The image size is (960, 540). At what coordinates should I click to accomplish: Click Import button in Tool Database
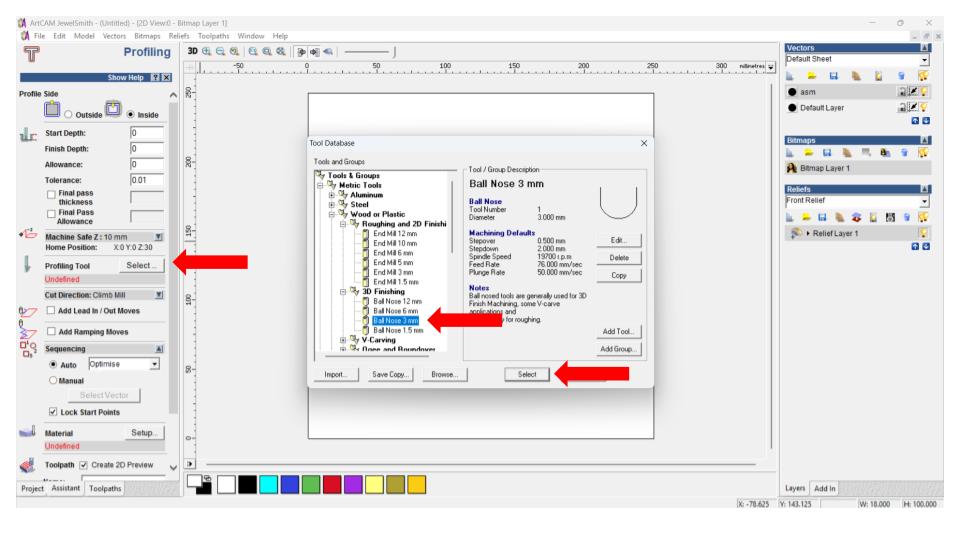(336, 374)
